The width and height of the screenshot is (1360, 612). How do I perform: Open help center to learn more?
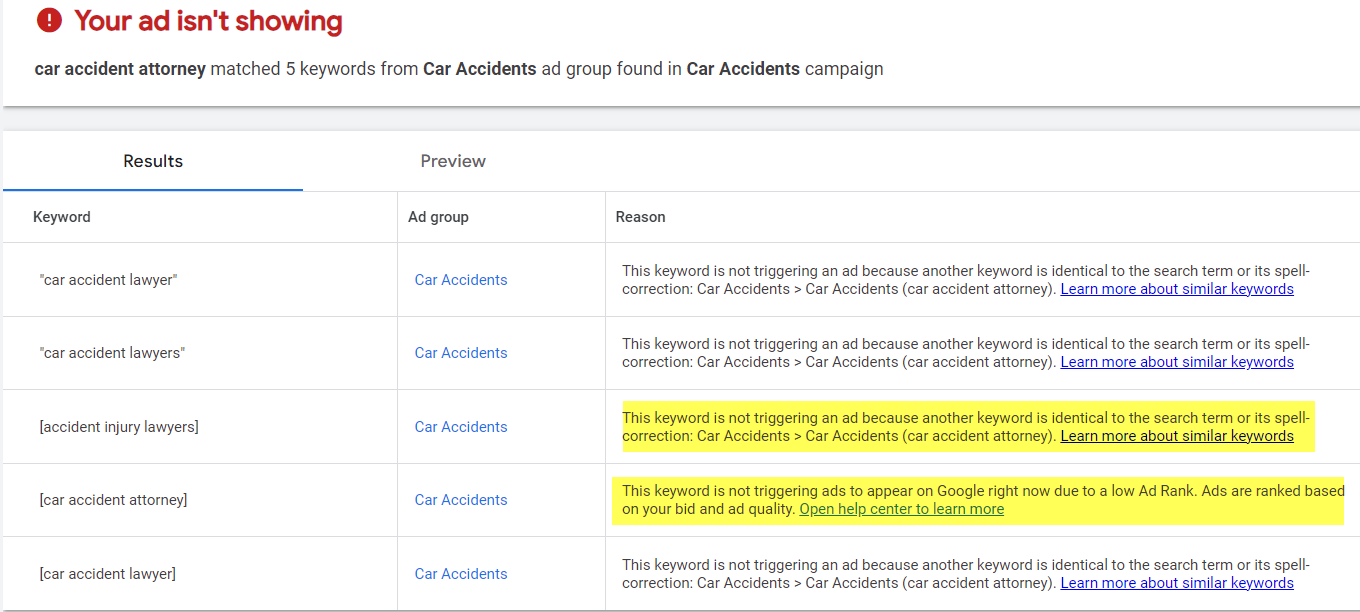coord(900,509)
